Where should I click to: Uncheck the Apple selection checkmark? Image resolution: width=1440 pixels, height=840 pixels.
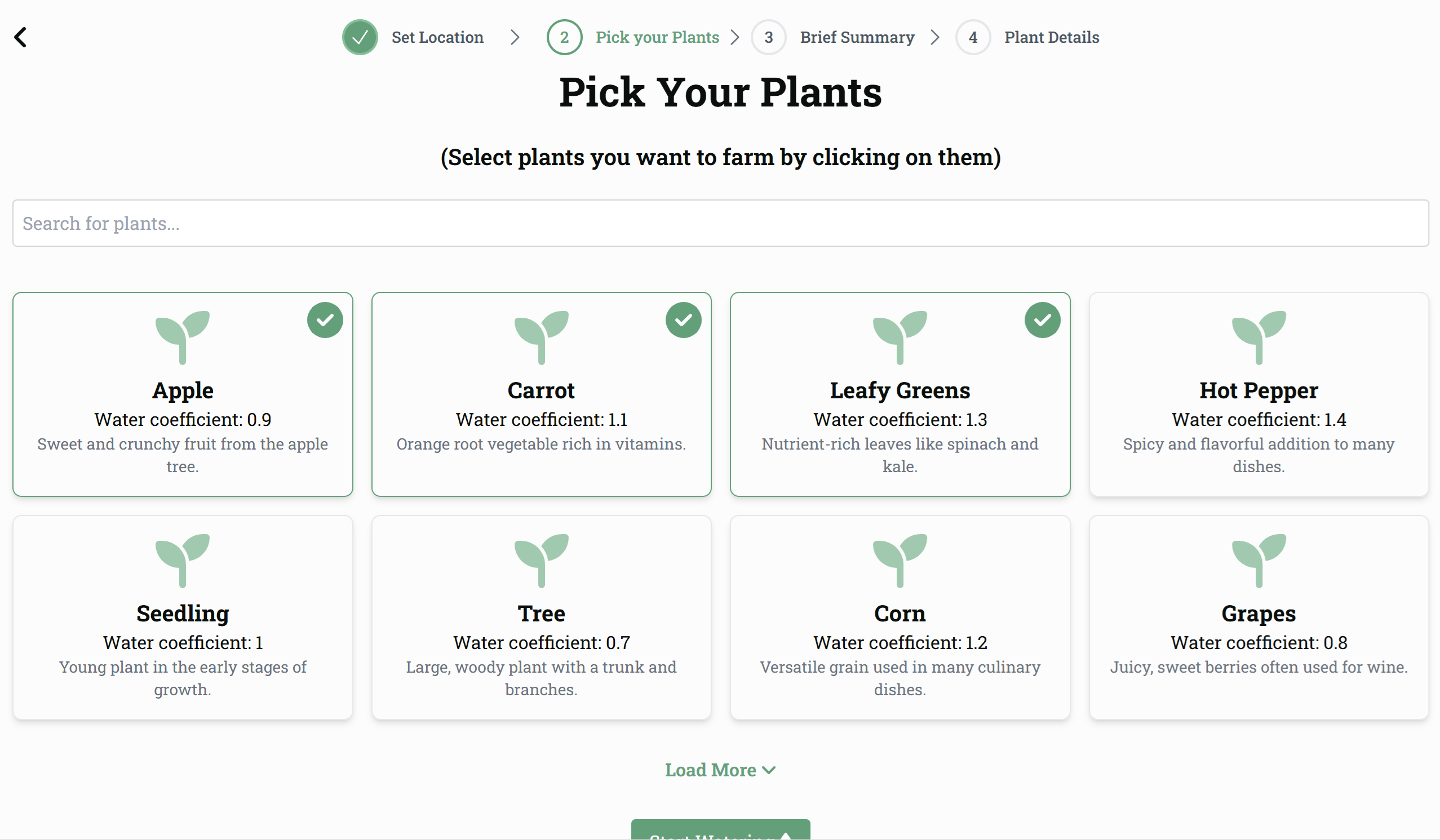(325, 320)
